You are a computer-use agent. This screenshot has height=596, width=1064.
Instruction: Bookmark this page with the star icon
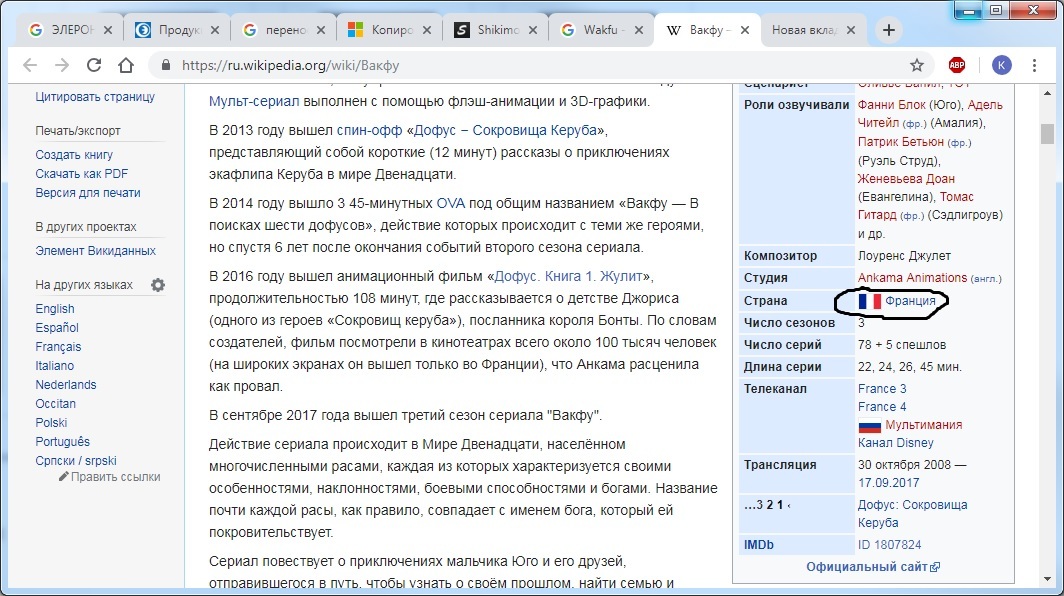pos(917,65)
